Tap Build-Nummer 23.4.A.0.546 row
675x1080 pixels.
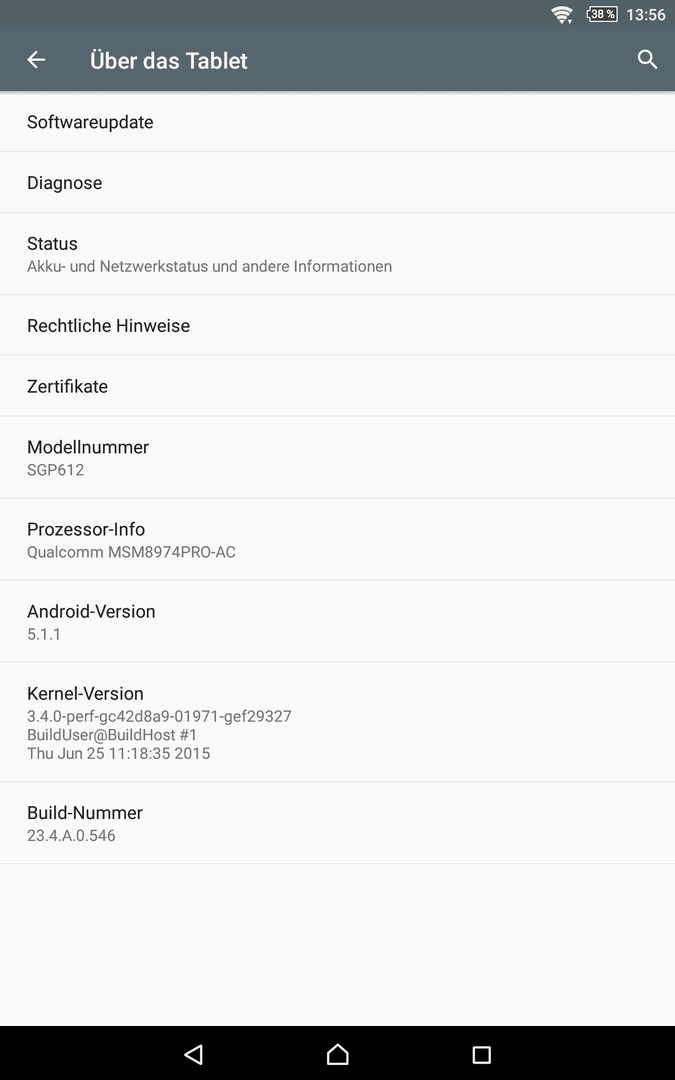(x=338, y=823)
